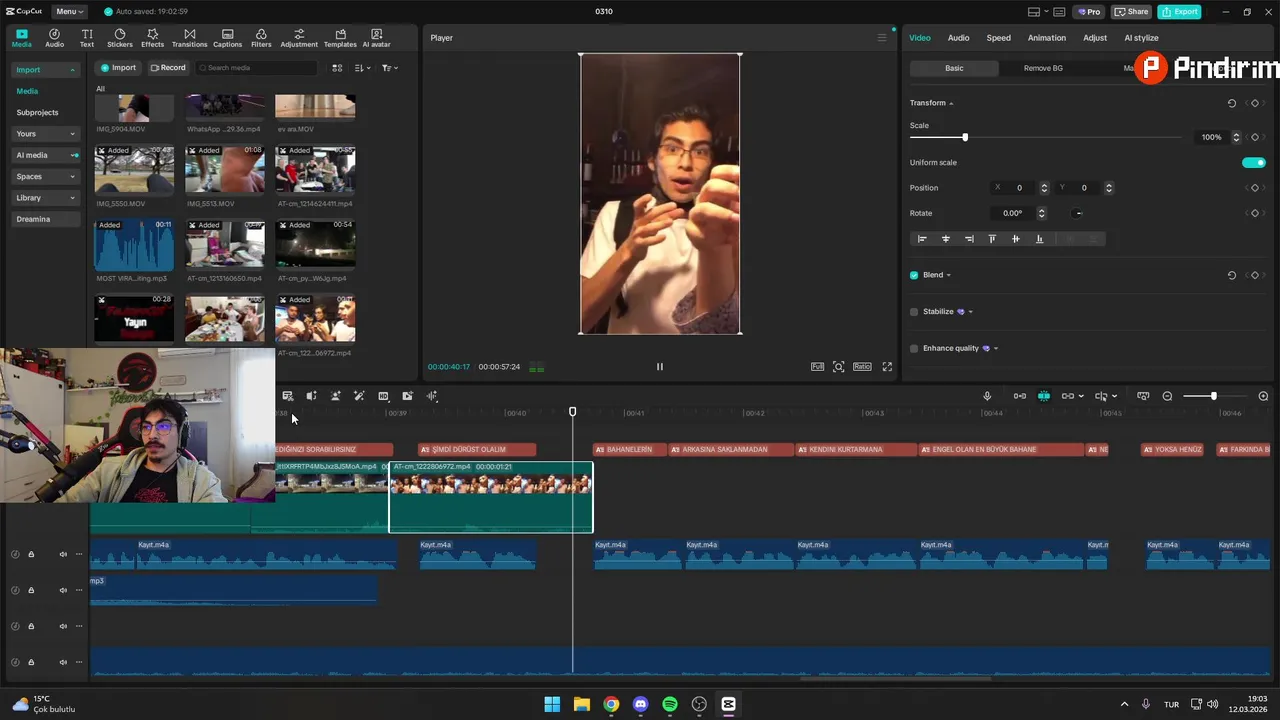
Task: Open the media filter dropdown
Action: pyautogui.click(x=389, y=68)
